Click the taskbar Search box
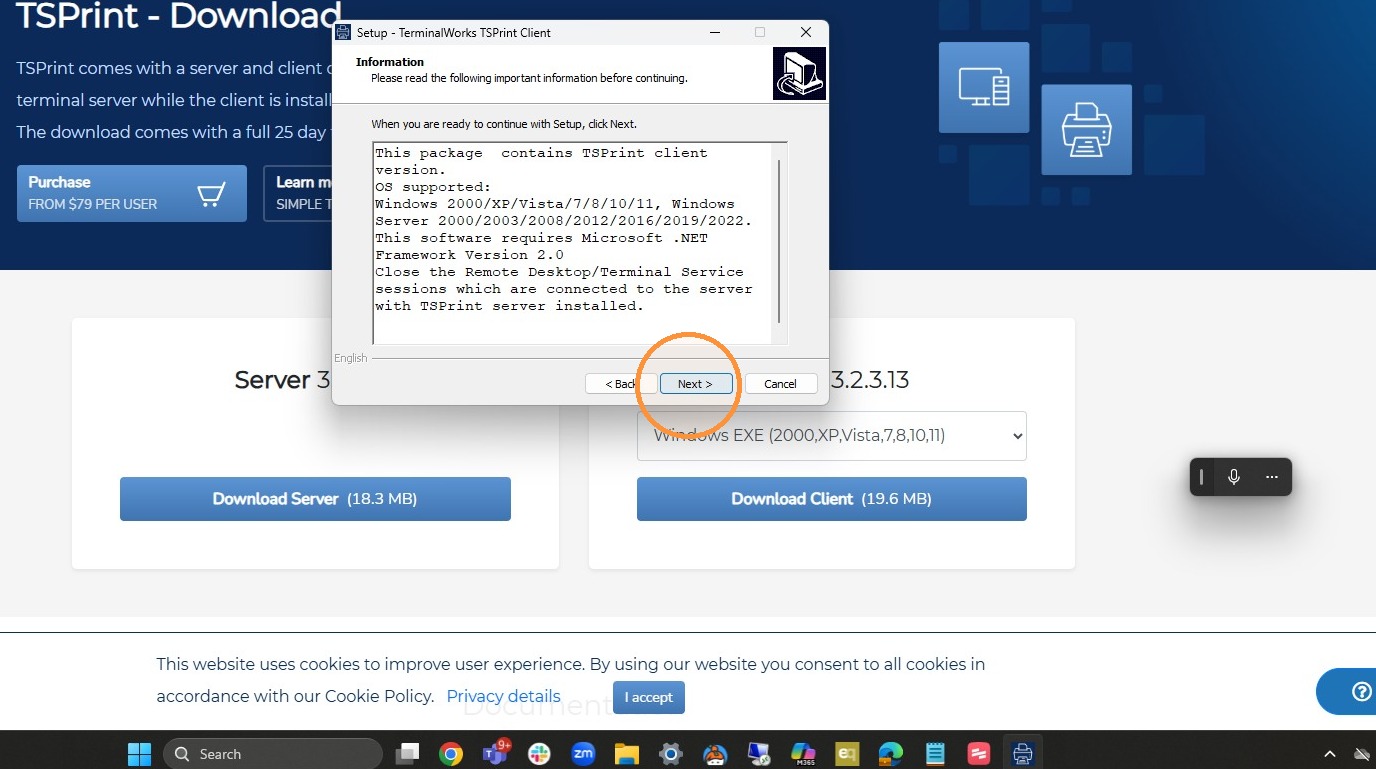The height and width of the screenshot is (769, 1376). (272, 754)
